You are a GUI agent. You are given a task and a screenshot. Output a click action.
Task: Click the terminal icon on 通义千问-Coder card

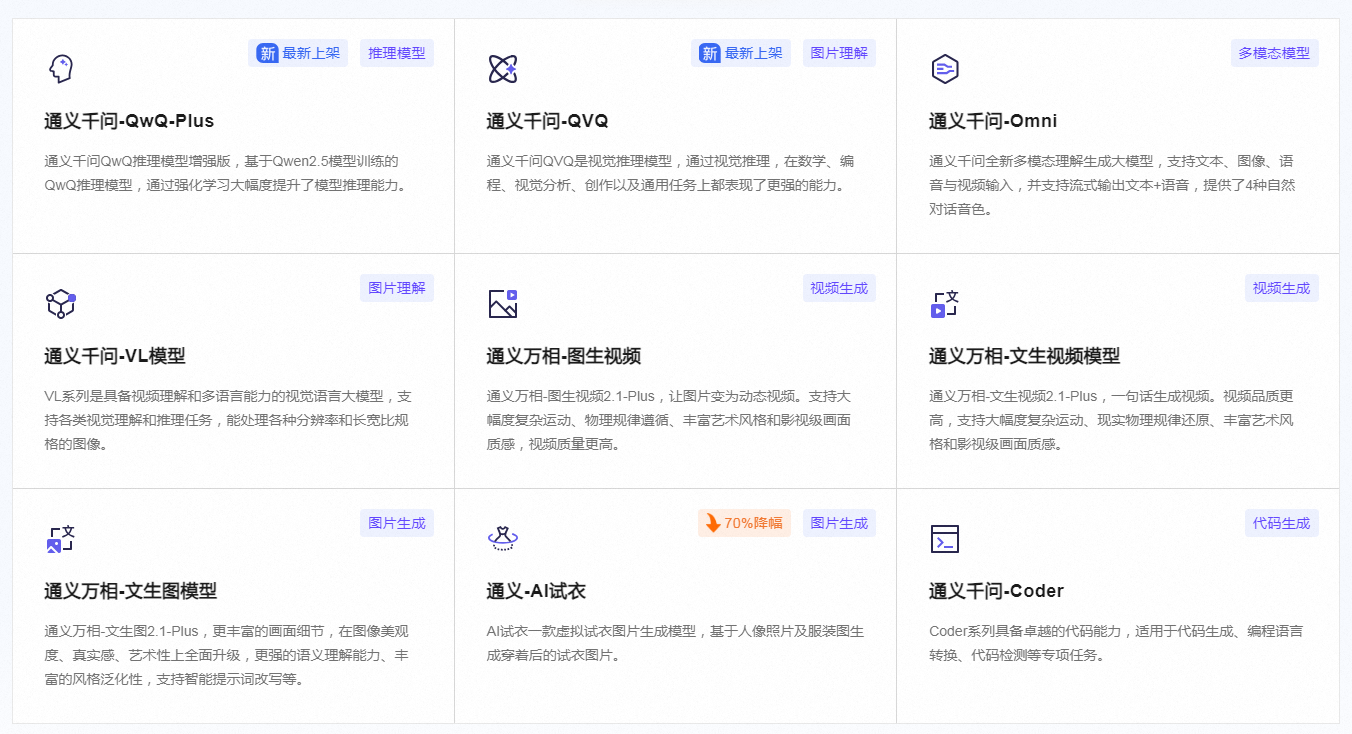pos(946,538)
